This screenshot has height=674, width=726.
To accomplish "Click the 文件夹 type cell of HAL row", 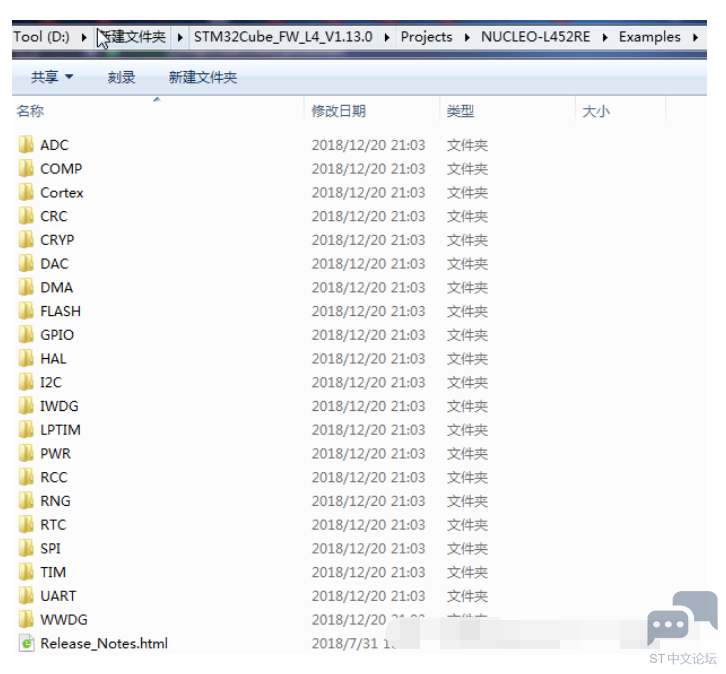I will [x=467, y=358].
